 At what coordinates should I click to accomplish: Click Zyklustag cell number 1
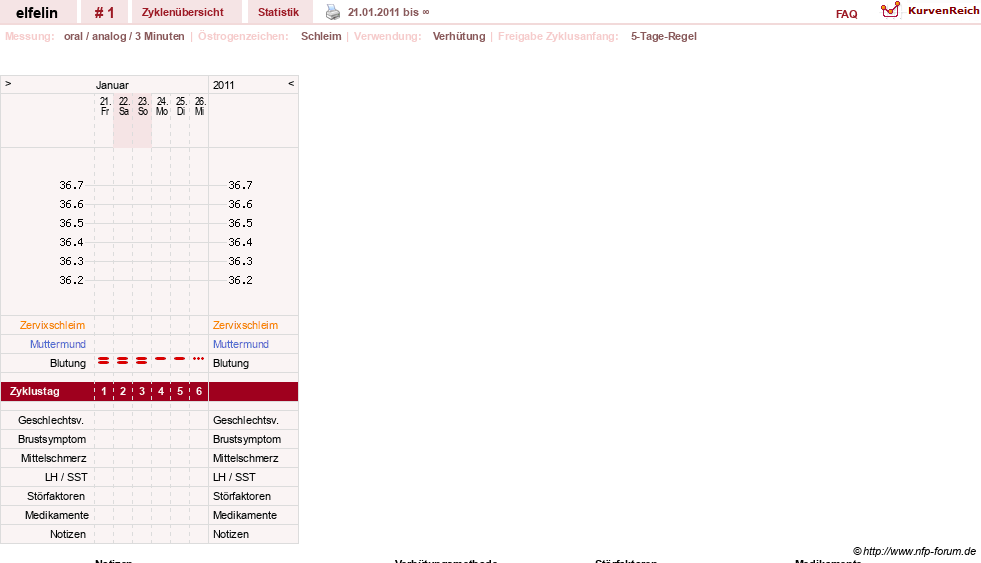(104, 392)
